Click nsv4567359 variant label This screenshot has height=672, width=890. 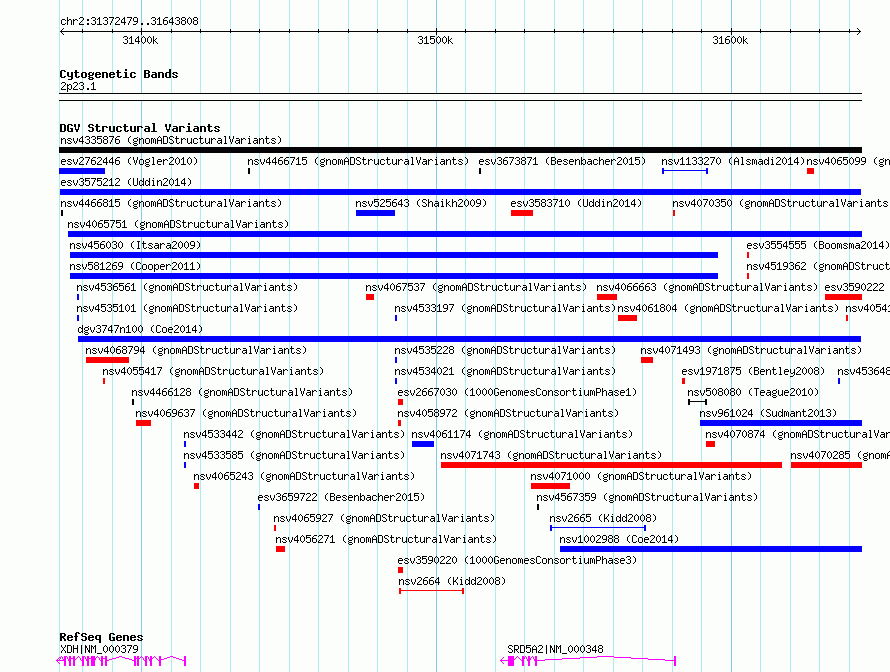tap(647, 497)
